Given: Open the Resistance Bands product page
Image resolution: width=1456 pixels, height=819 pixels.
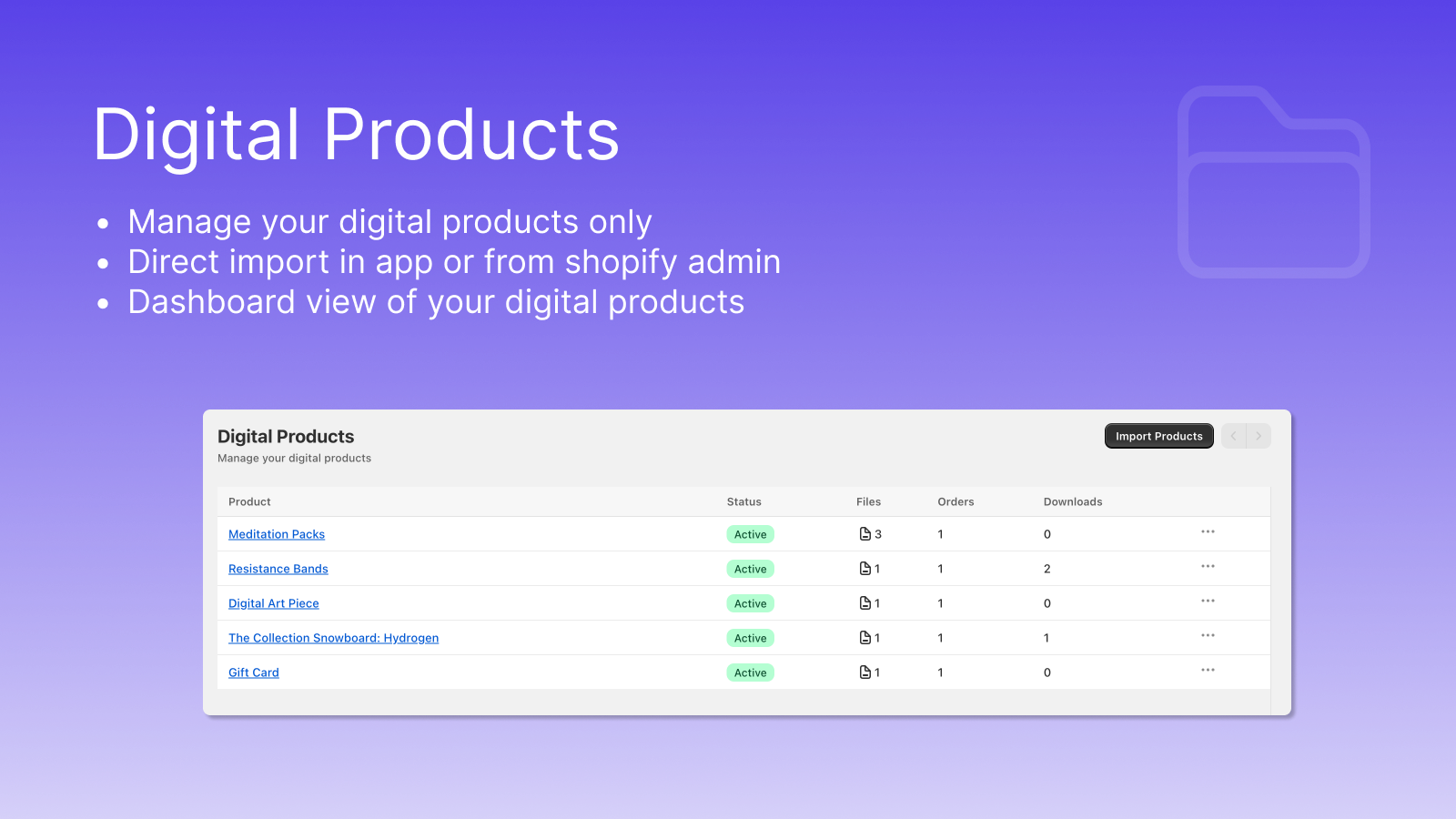Looking at the screenshot, I should pos(278,568).
